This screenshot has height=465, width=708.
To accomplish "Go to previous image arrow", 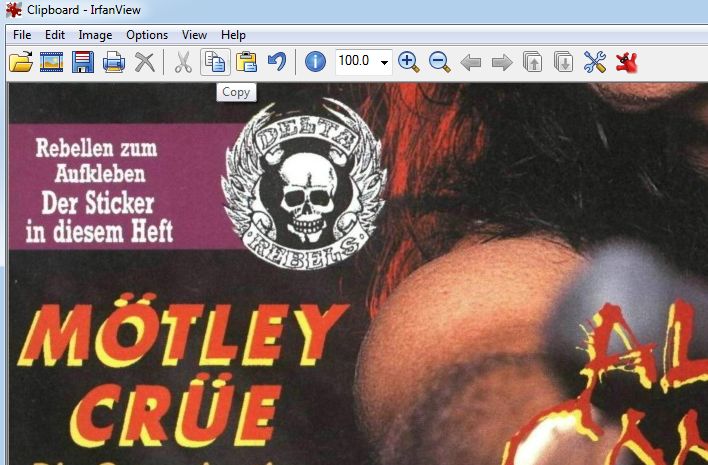I will 470,62.
